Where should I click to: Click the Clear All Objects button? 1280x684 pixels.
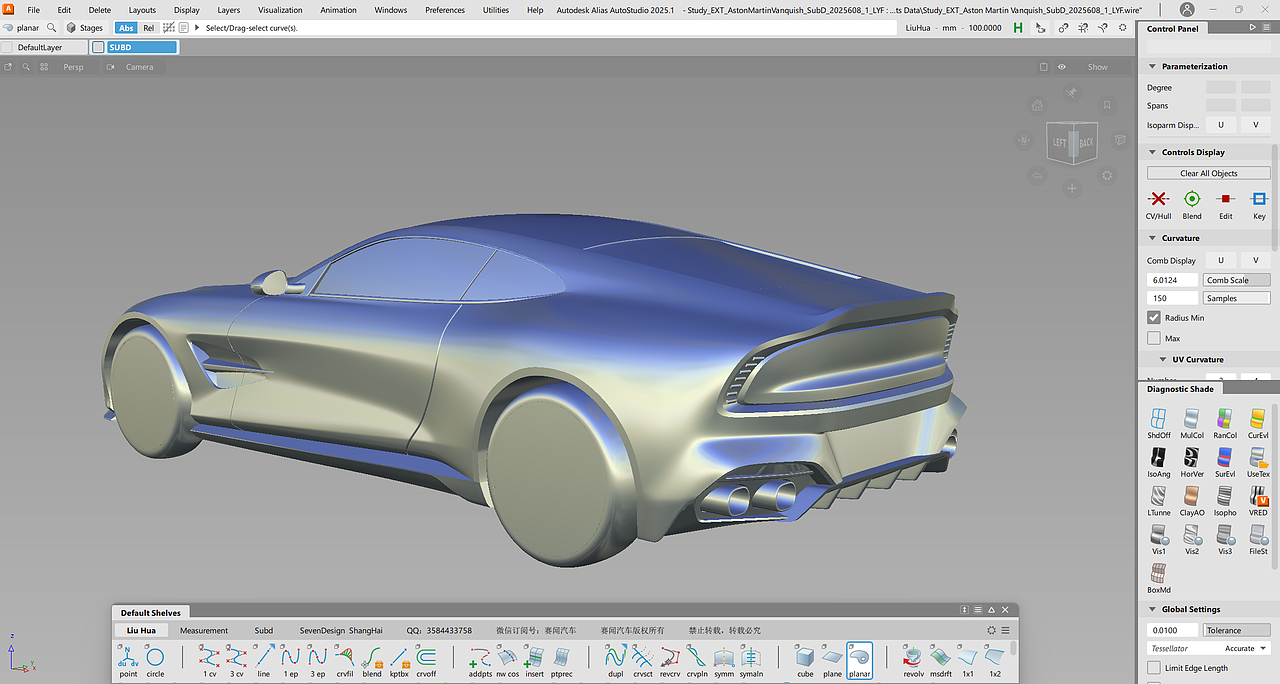[1208, 172]
